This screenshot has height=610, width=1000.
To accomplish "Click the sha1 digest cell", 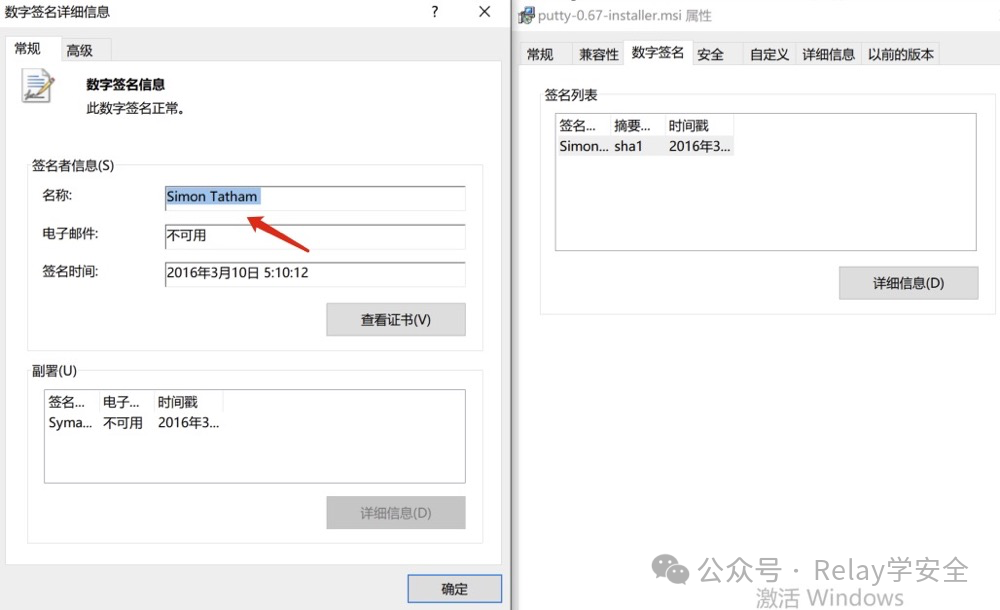I will click(628, 146).
